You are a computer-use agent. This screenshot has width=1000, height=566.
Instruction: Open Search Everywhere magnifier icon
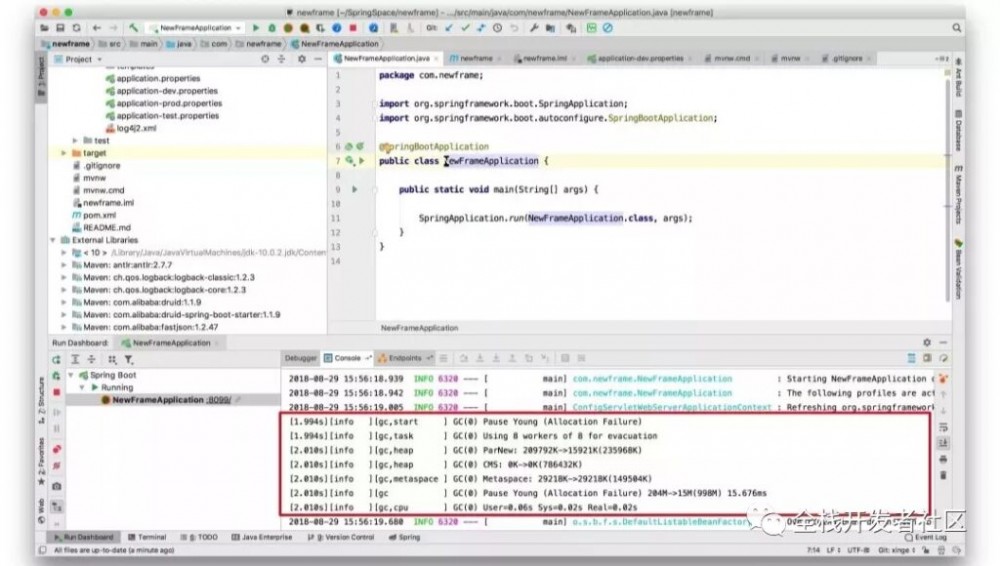[957, 28]
